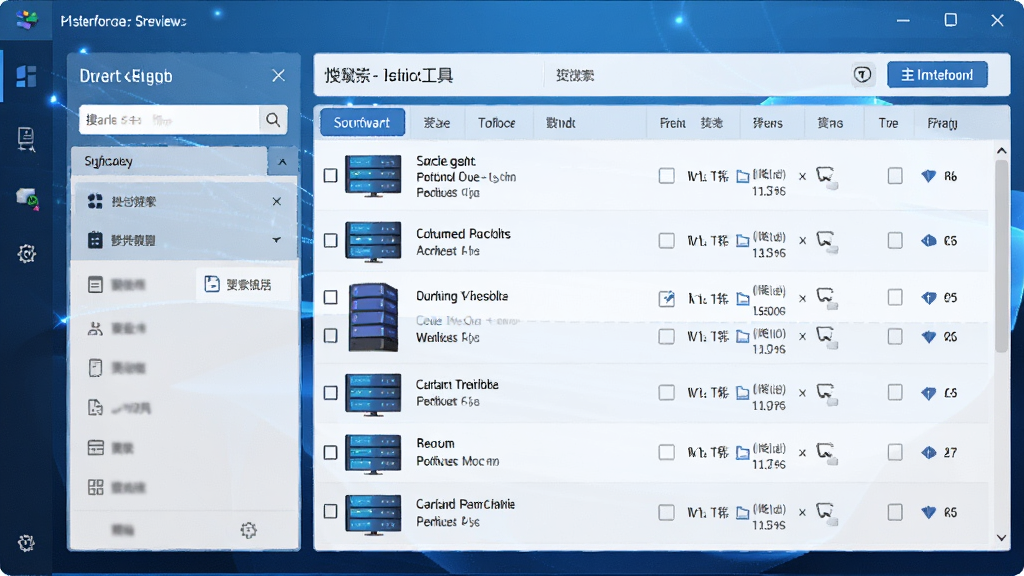Select the people icon item

(95, 328)
